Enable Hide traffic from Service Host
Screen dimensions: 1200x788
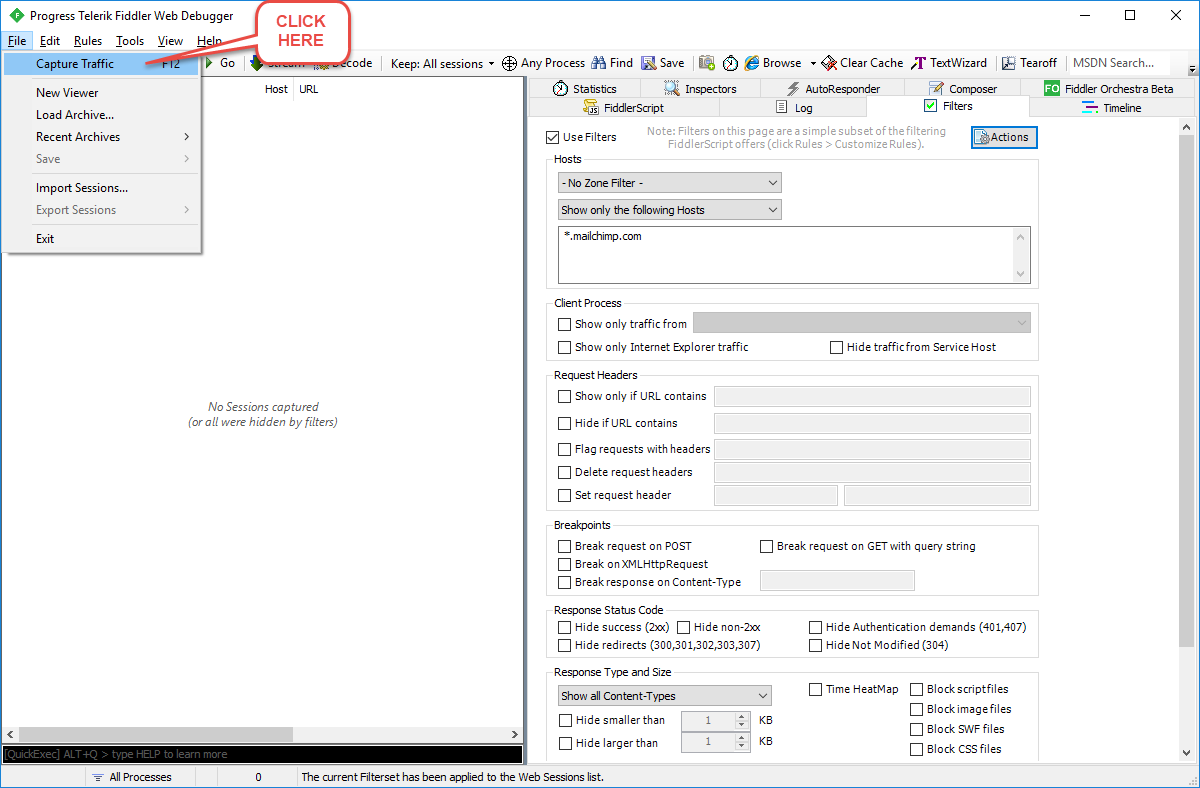pos(837,347)
